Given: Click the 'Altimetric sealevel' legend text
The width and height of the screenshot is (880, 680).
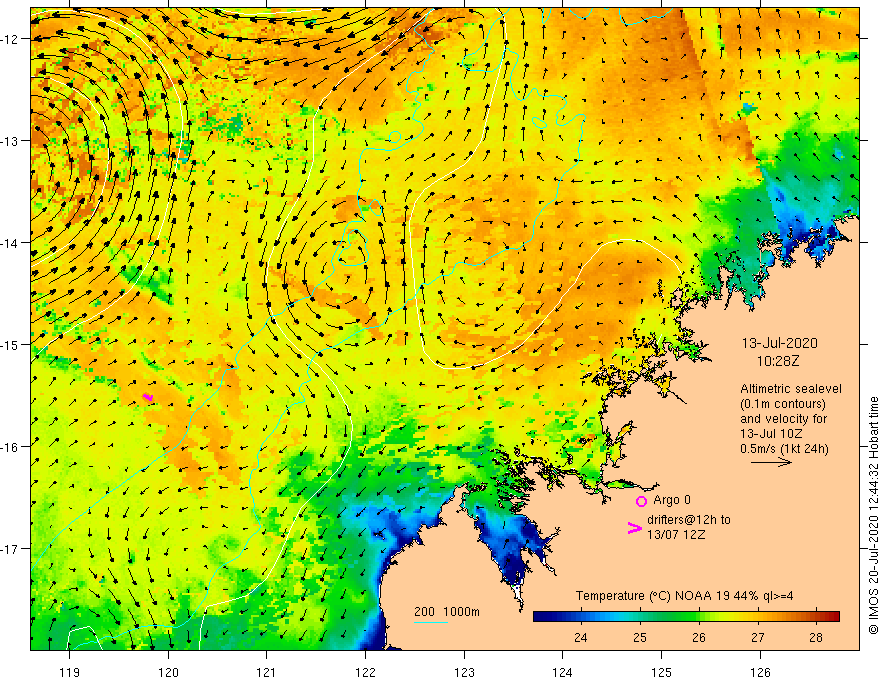Looking at the screenshot, I should click(791, 389).
